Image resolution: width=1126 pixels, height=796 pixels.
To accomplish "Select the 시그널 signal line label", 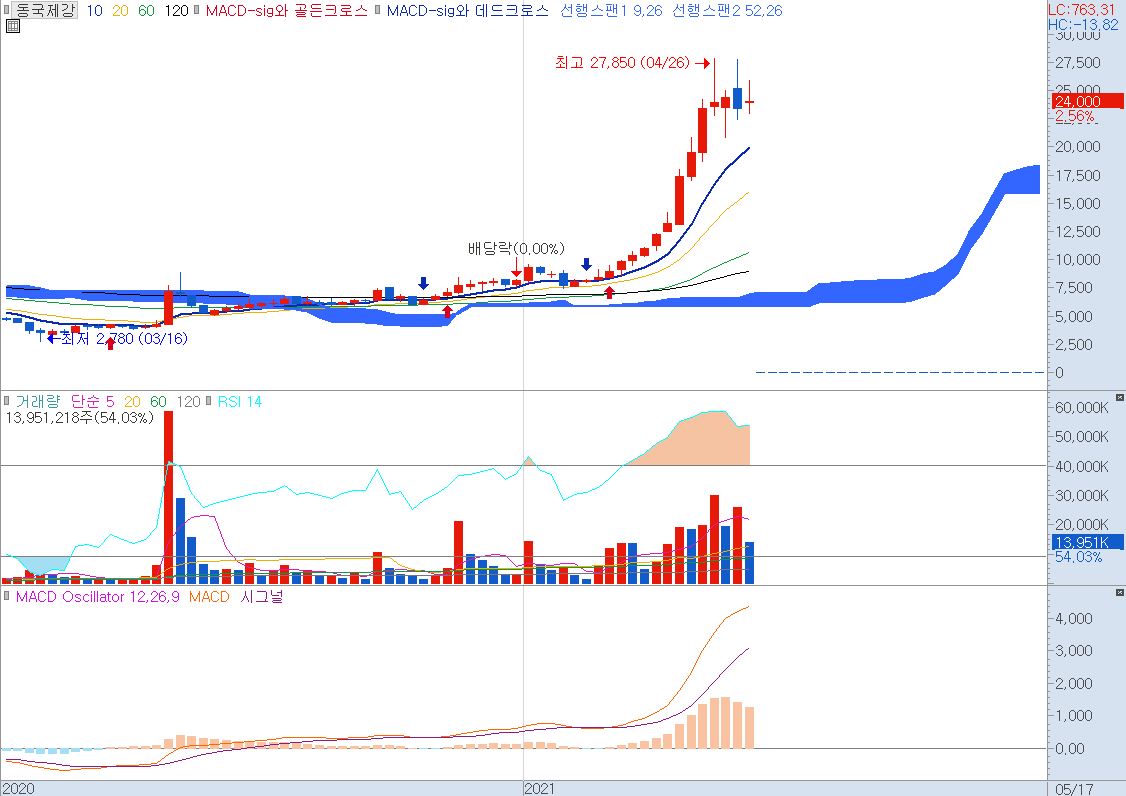I will pyautogui.click(x=262, y=597).
